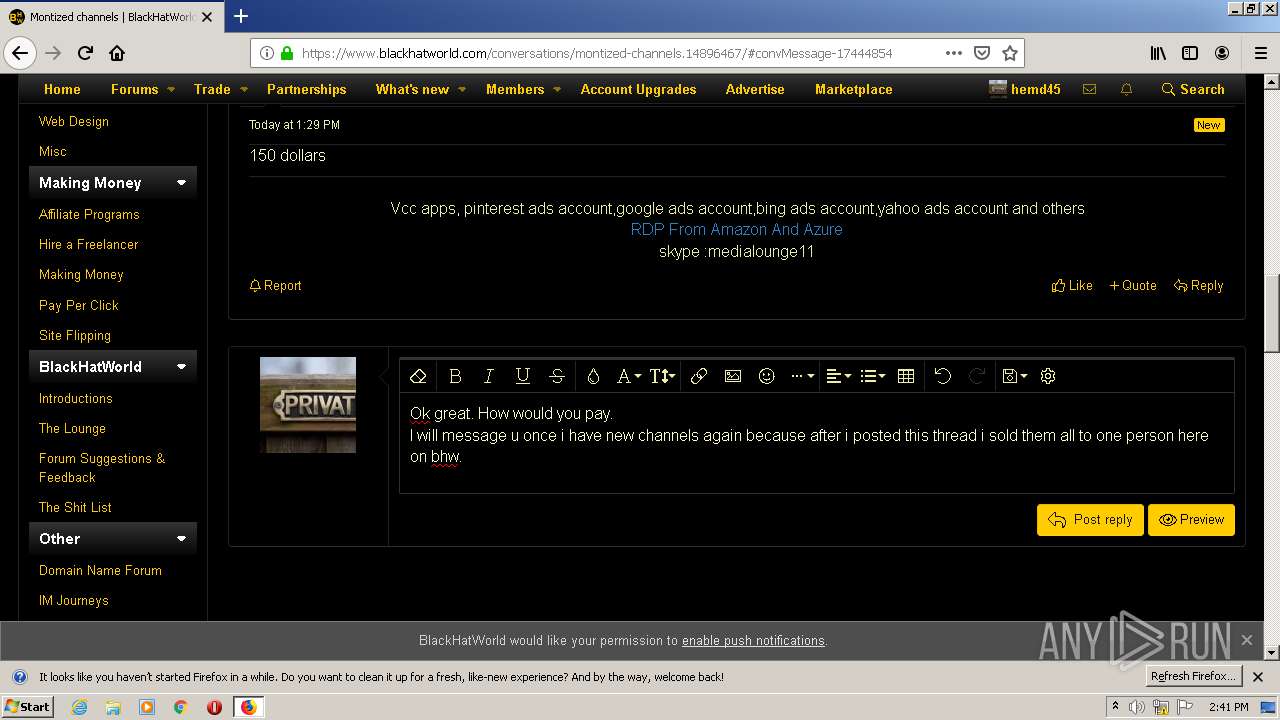Insert a table with the grid icon
This screenshot has height=720, width=1280.
pos(906,376)
